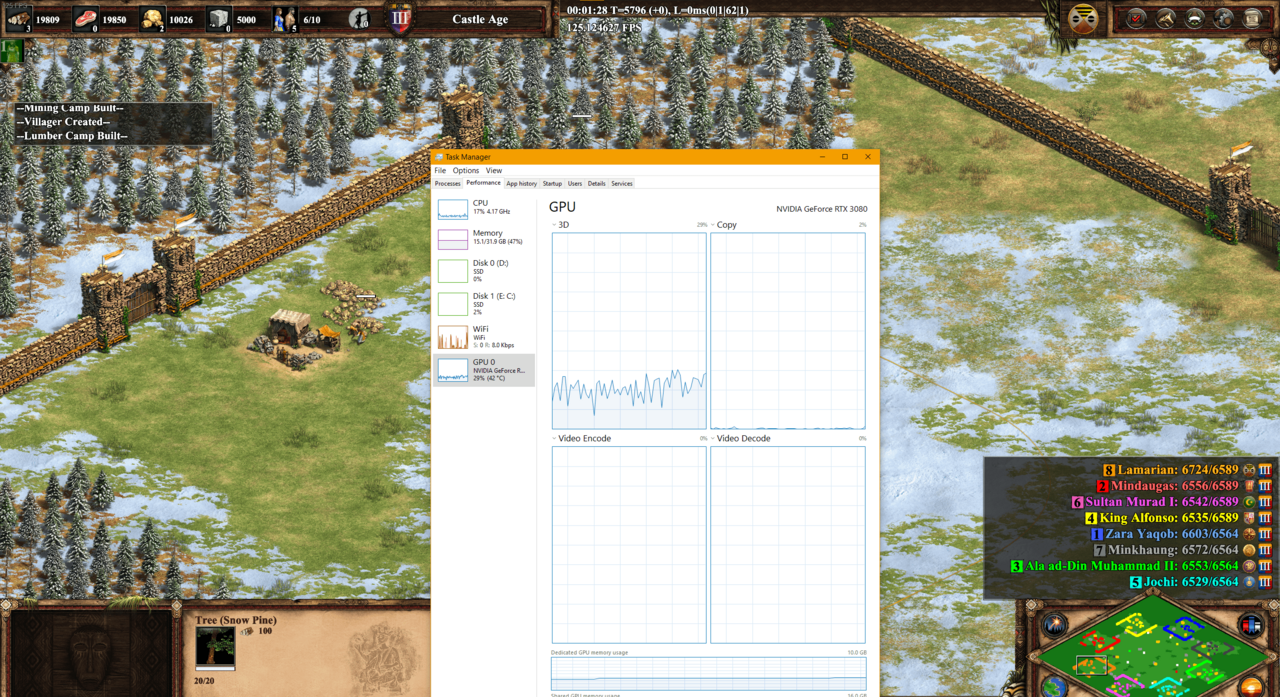The height and width of the screenshot is (697, 1280).
Task: Click the Castle Age shield emblem
Action: coord(401,19)
